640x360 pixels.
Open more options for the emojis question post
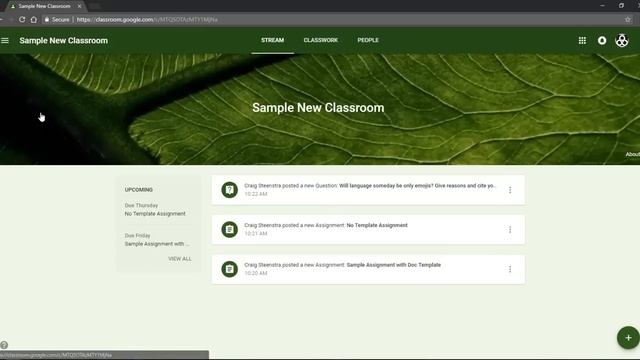(510, 190)
